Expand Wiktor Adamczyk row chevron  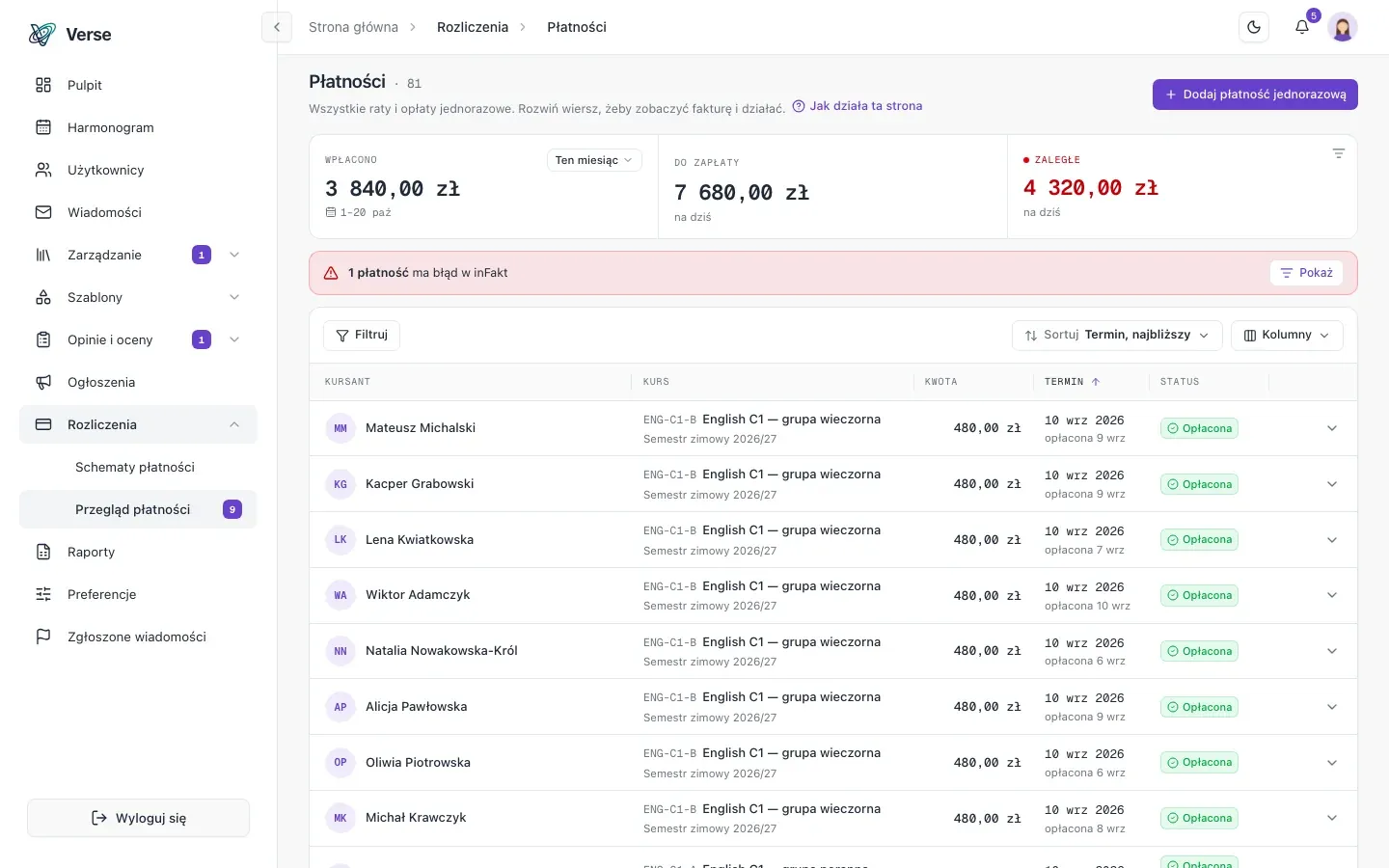[x=1332, y=595]
